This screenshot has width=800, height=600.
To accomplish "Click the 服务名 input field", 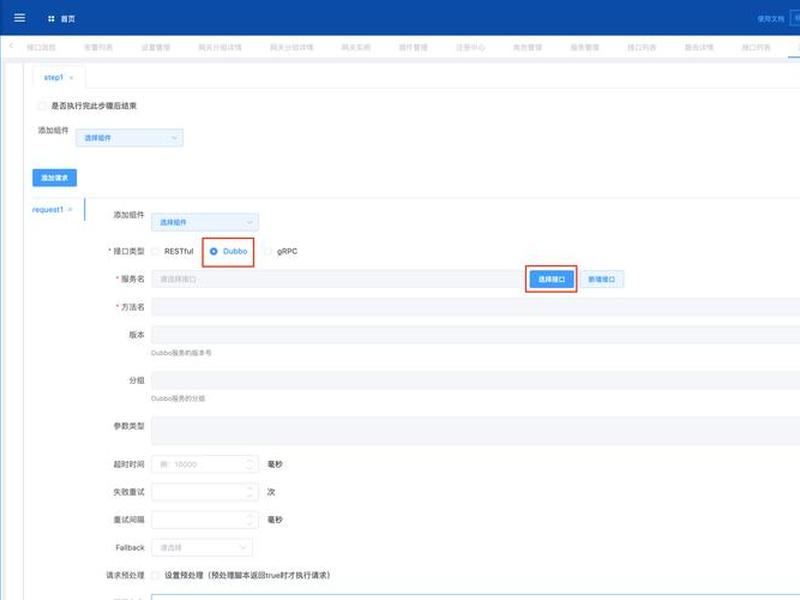I will pos(337,279).
